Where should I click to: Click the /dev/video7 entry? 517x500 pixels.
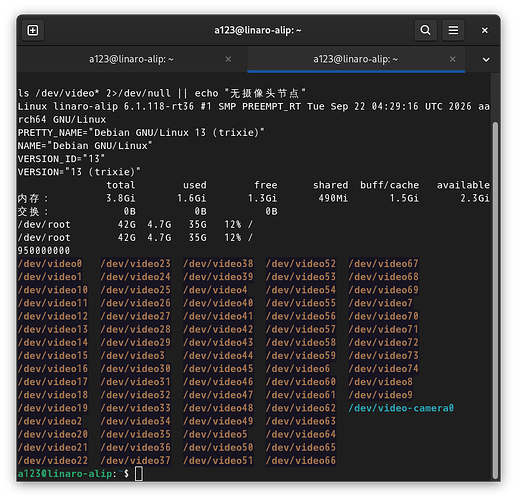(x=381, y=303)
